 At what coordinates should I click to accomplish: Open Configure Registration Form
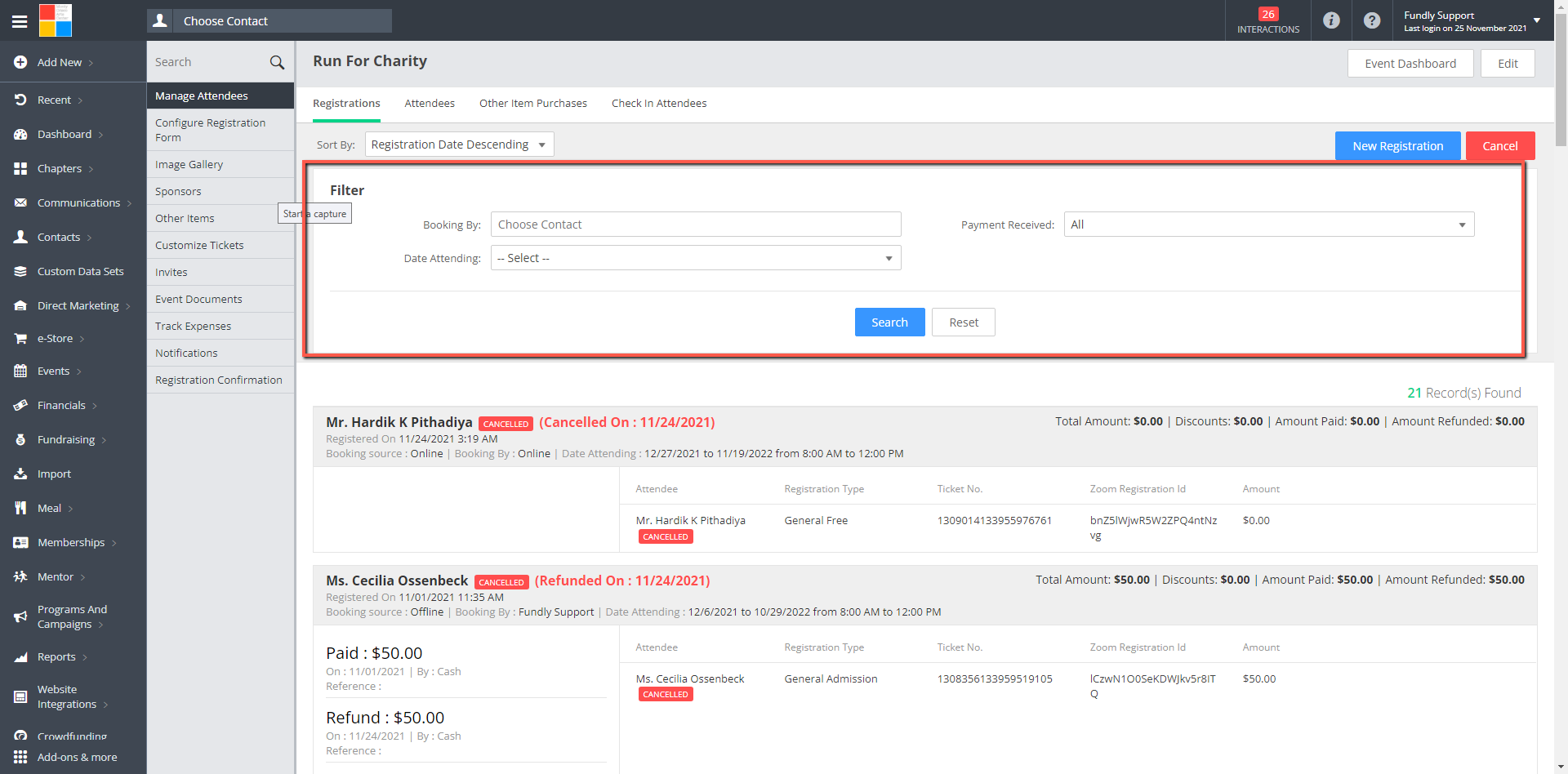click(220, 130)
